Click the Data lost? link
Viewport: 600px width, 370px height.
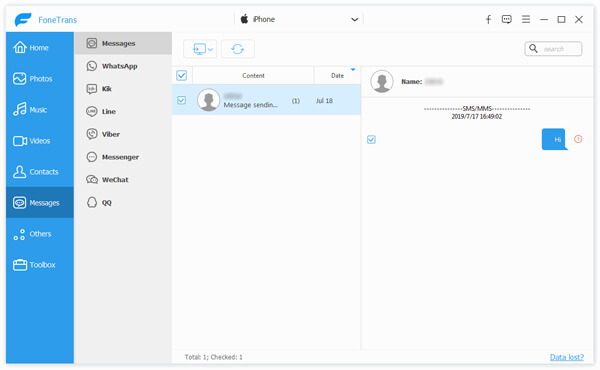pos(567,357)
